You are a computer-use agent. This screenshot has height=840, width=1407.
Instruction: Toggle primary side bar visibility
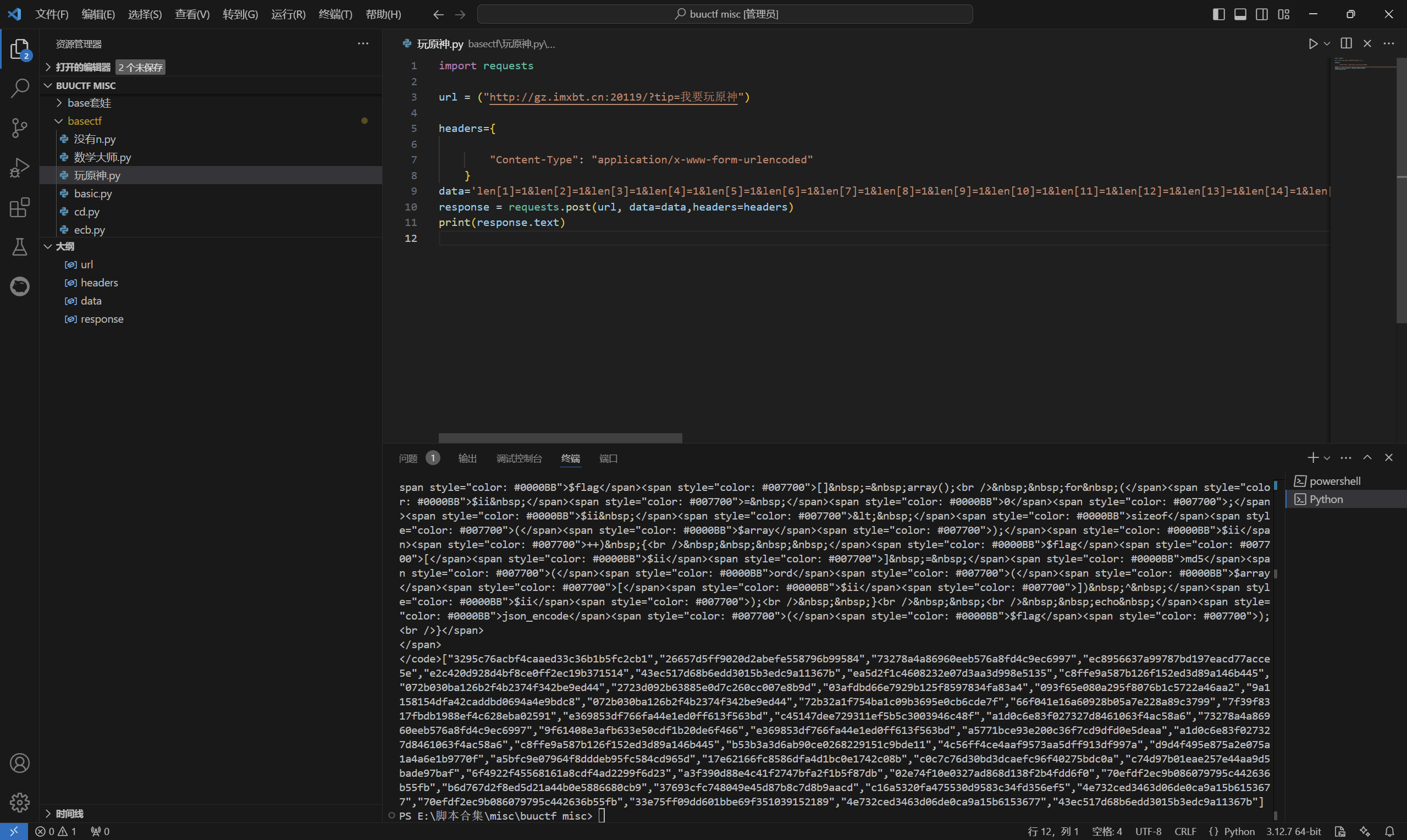coord(1219,14)
